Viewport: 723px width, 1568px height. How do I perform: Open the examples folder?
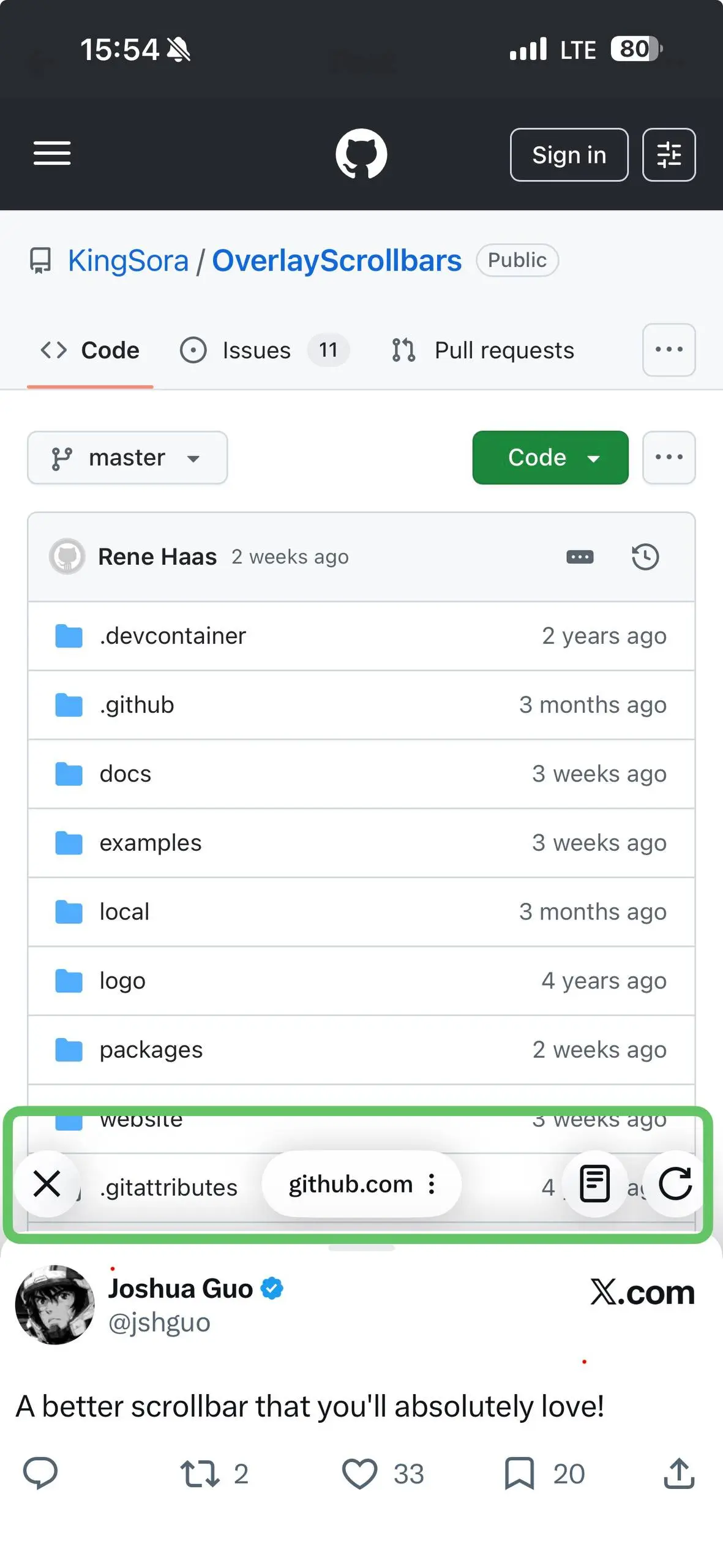tap(150, 843)
